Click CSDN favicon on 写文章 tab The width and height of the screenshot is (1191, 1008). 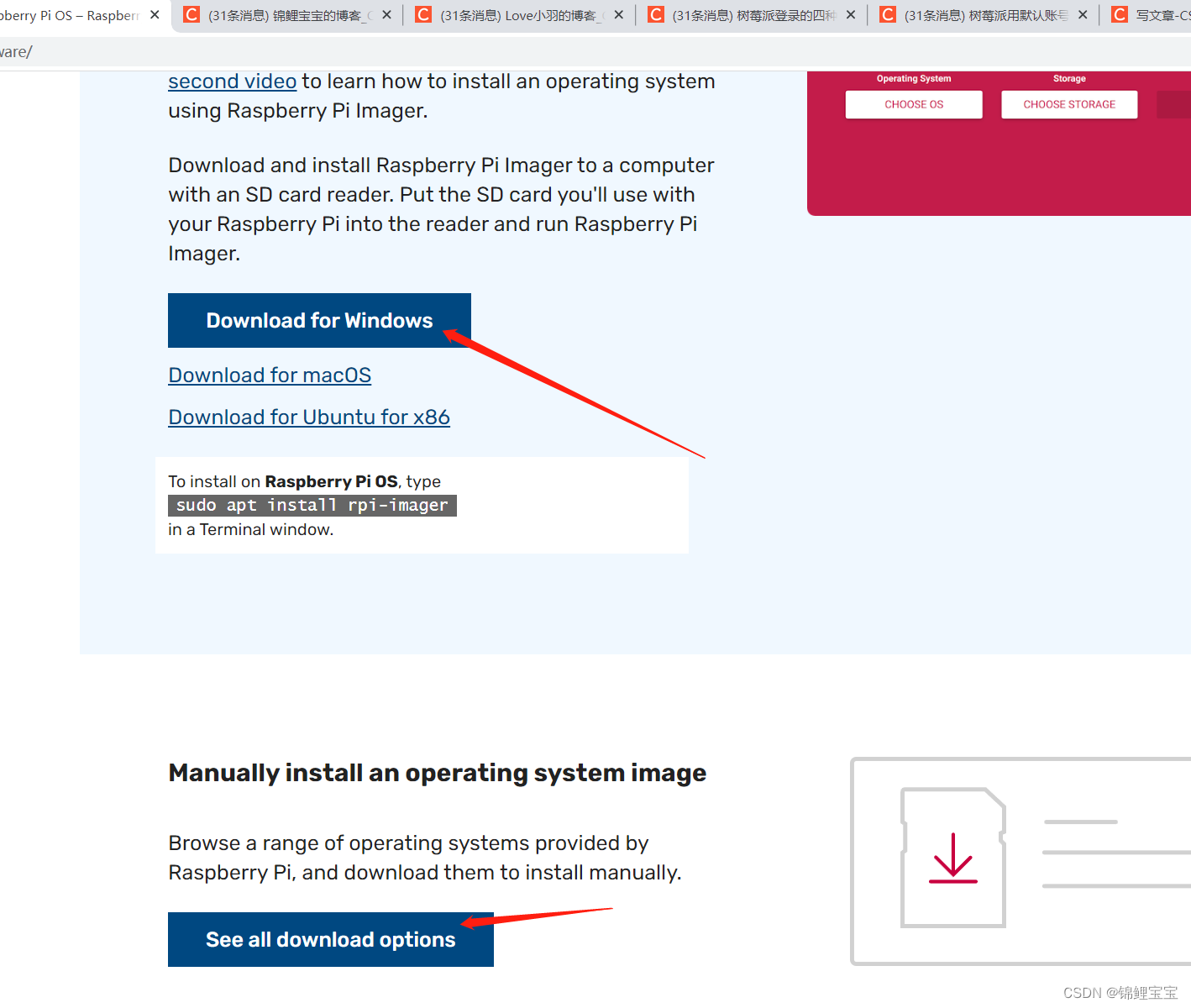pyautogui.click(x=1120, y=14)
